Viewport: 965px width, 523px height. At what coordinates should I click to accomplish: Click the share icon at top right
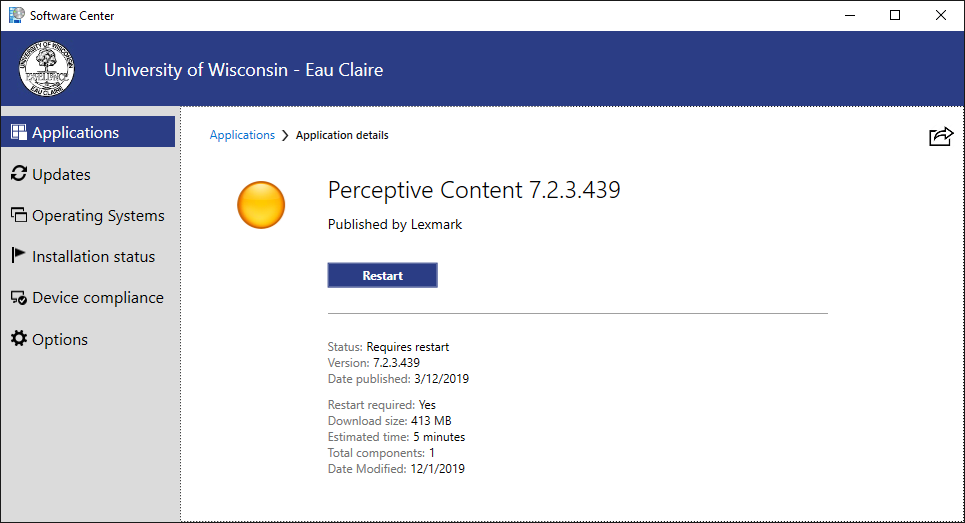tap(940, 137)
